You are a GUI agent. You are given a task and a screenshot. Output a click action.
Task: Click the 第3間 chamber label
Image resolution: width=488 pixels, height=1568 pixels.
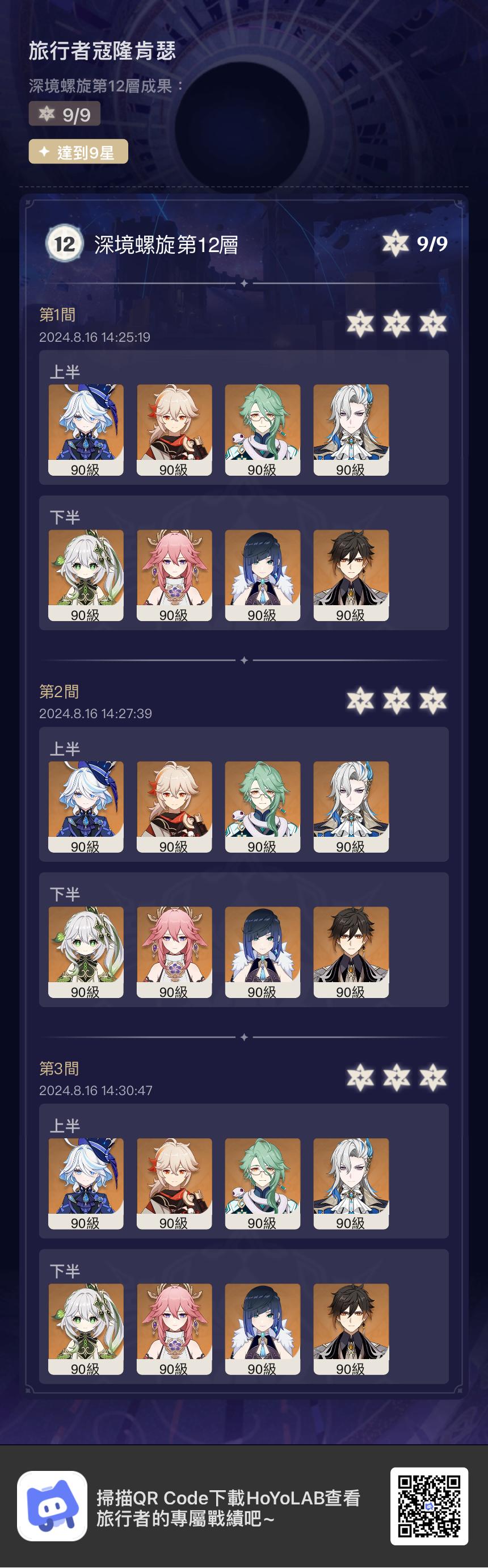point(59,1068)
